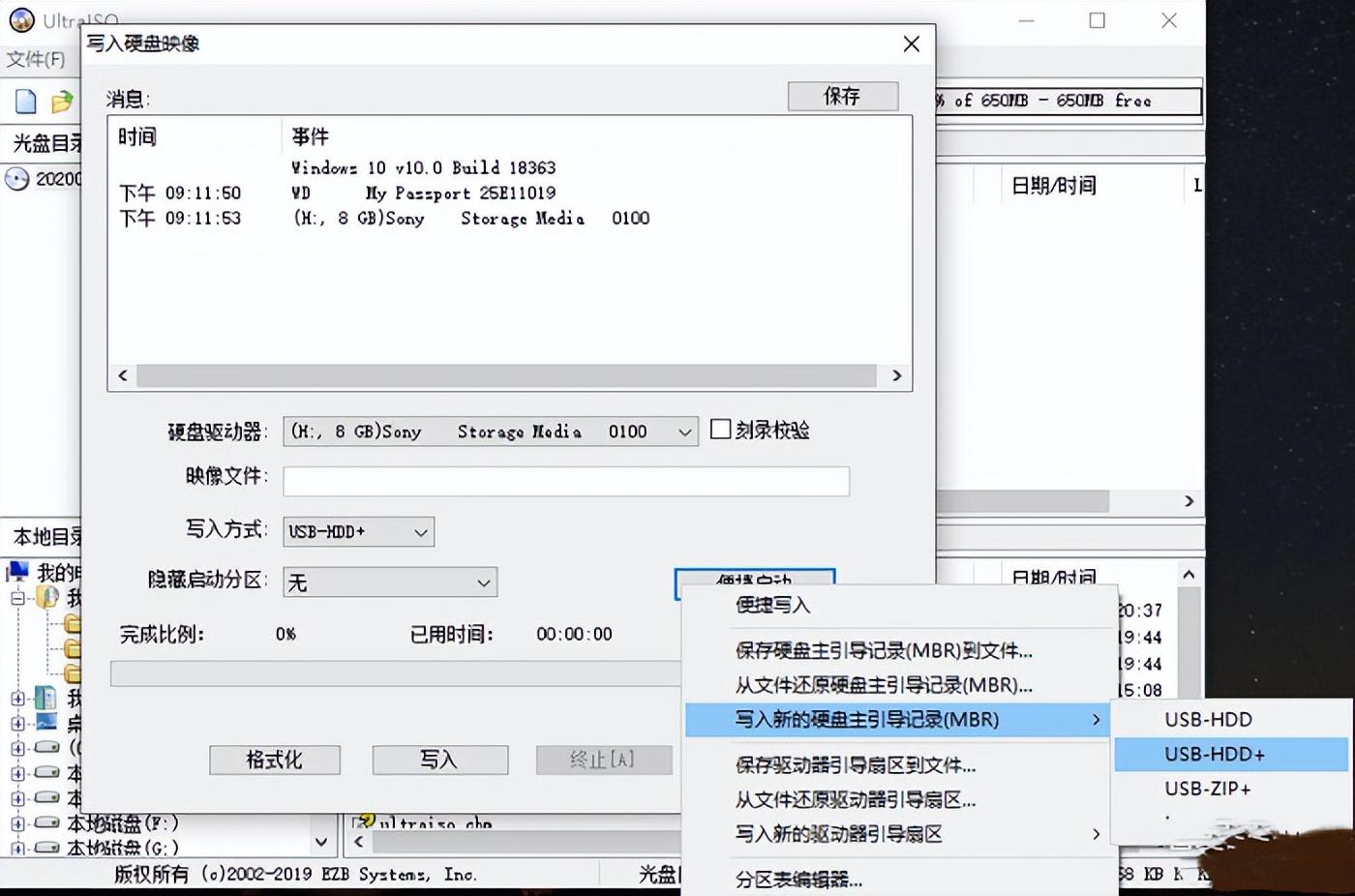Choose 从文件还原驱动器引导扇区
This screenshot has width=1355, height=896.
[x=856, y=799]
